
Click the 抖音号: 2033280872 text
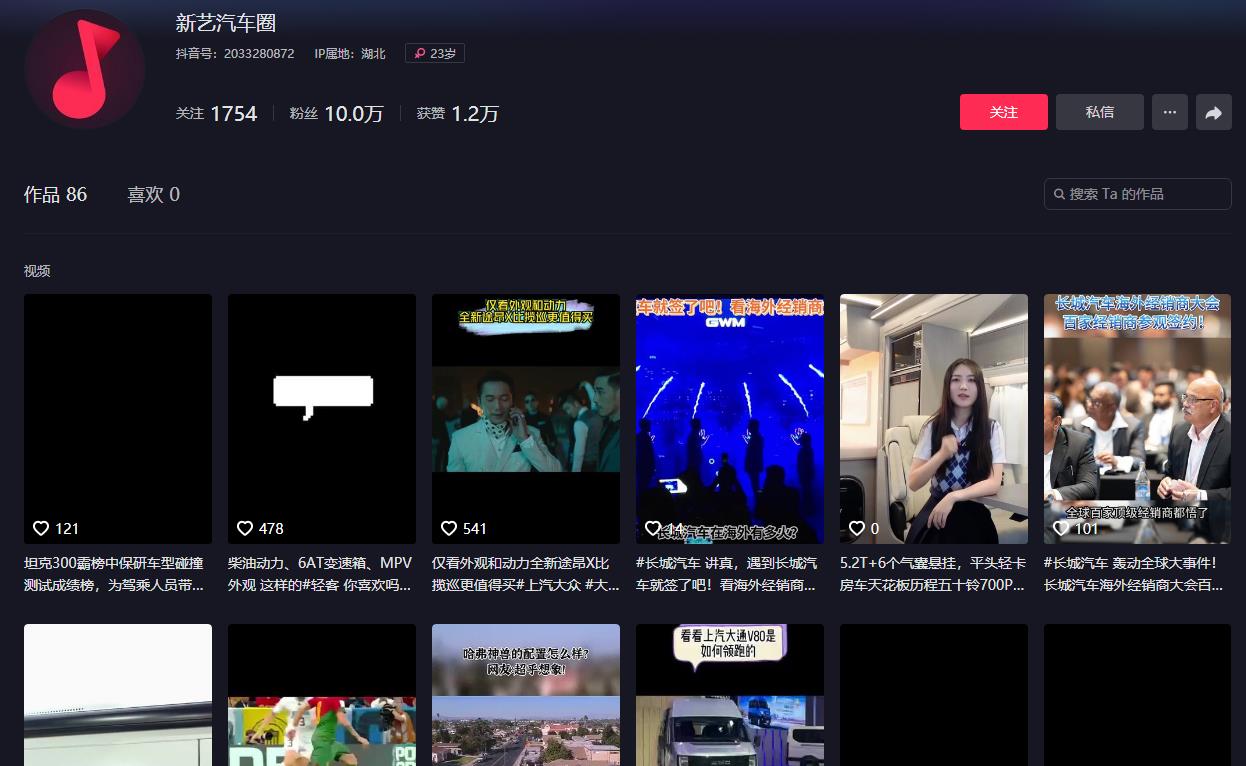coord(235,53)
